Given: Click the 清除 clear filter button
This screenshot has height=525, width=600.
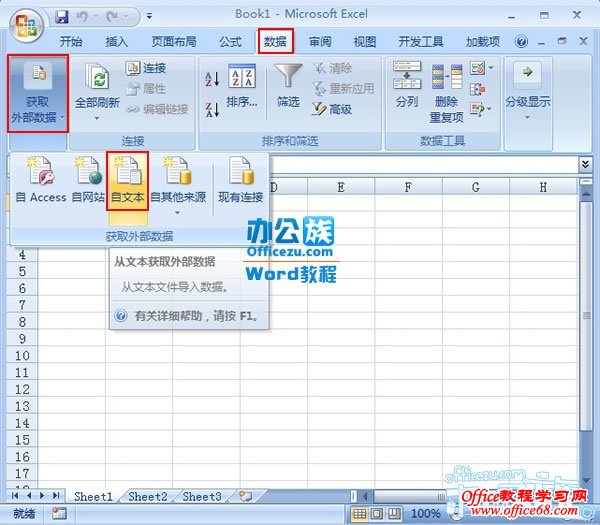Looking at the screenshot, I should click(x=332, y=68).
